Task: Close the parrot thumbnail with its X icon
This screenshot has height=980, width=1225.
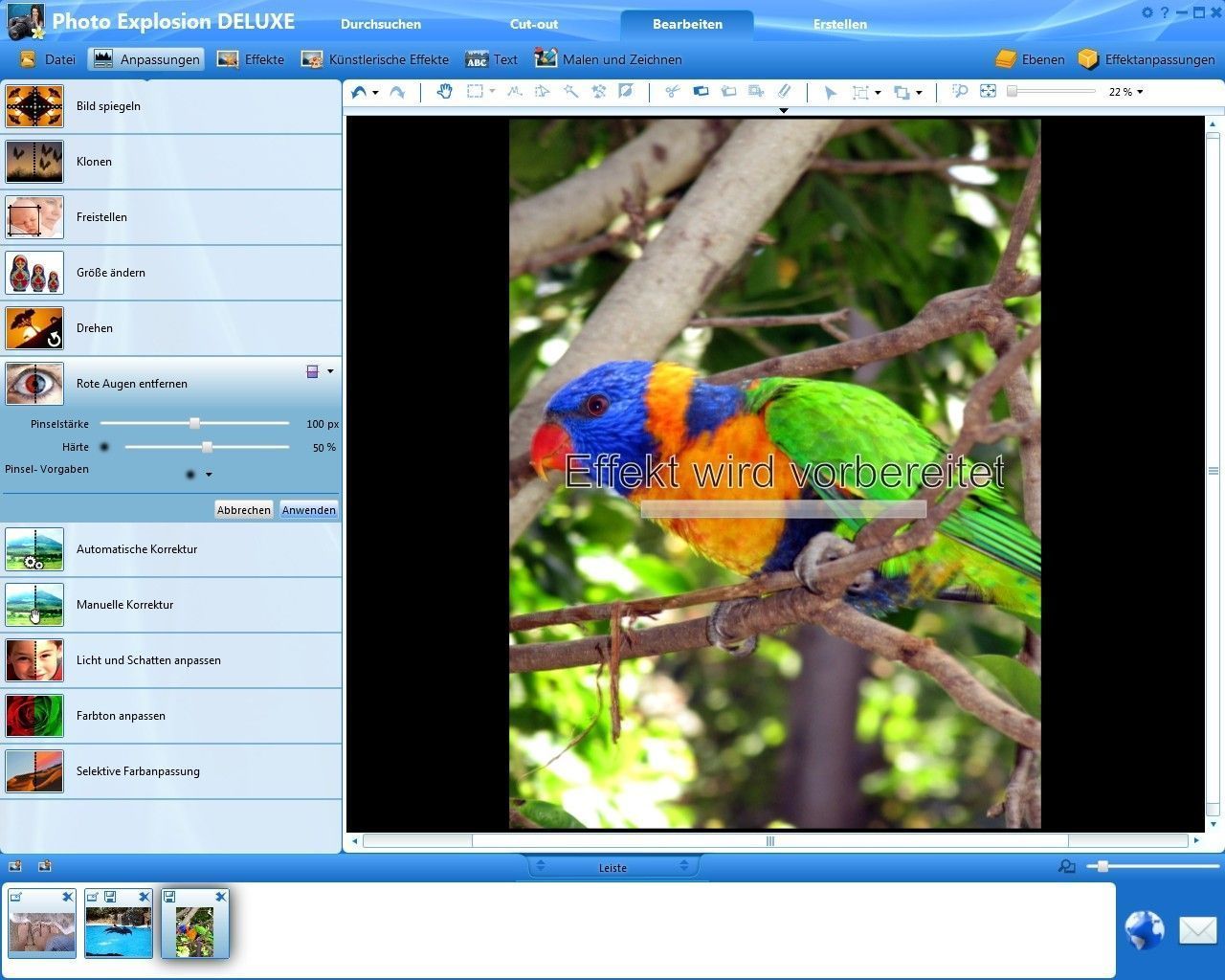Action: tap(220, 897)
